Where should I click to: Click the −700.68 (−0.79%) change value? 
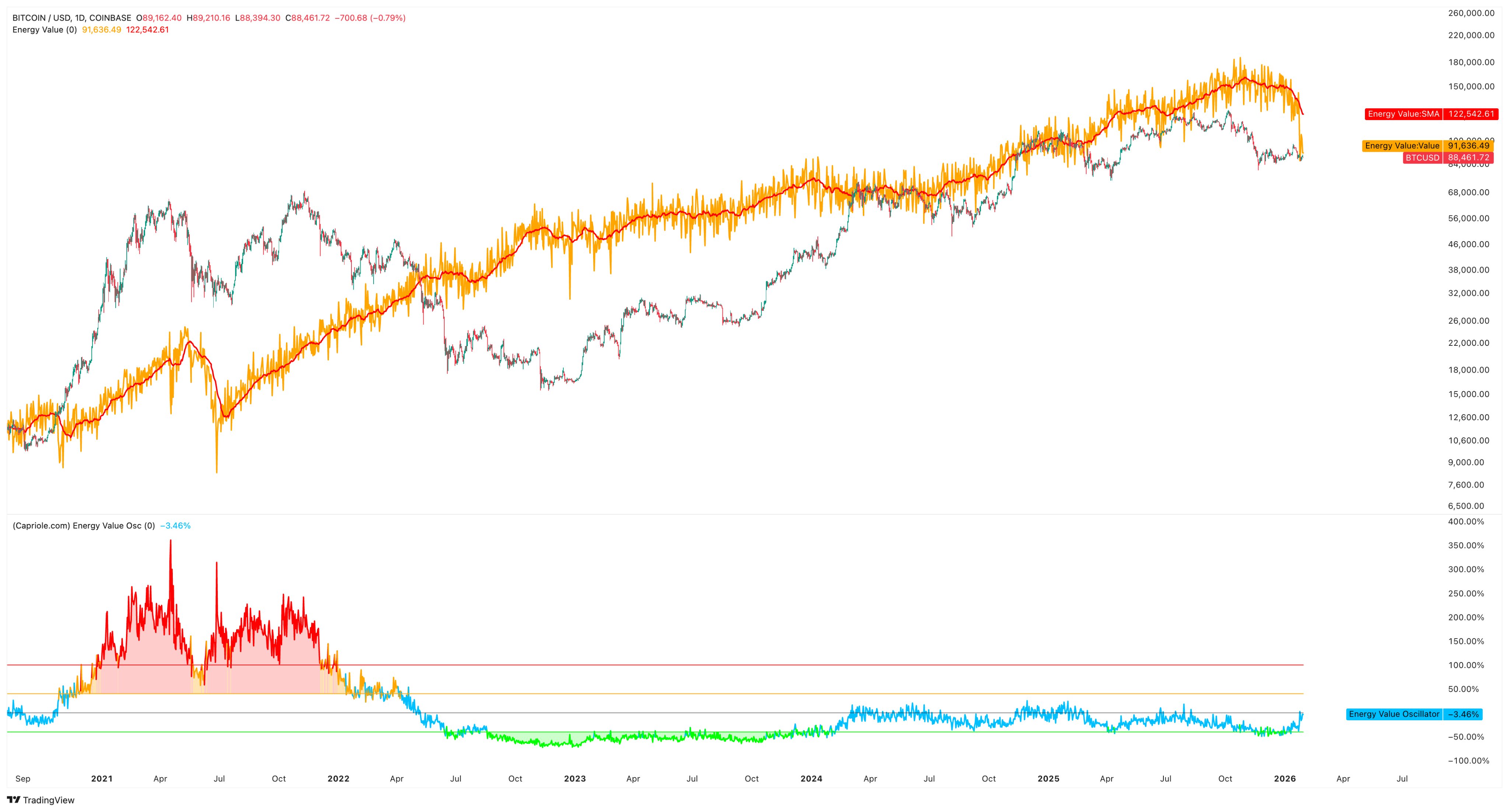pos(370,18)
